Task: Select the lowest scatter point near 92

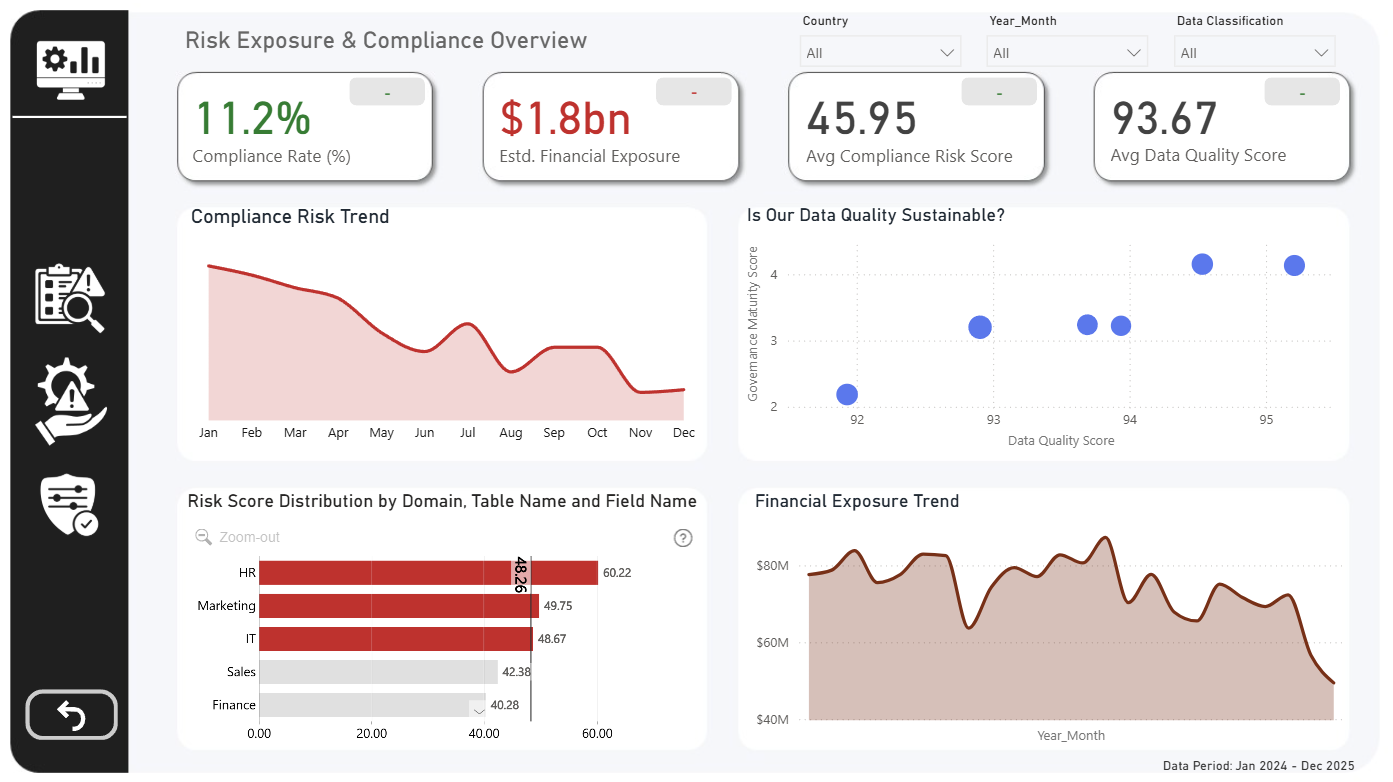Action: (847, 394)
